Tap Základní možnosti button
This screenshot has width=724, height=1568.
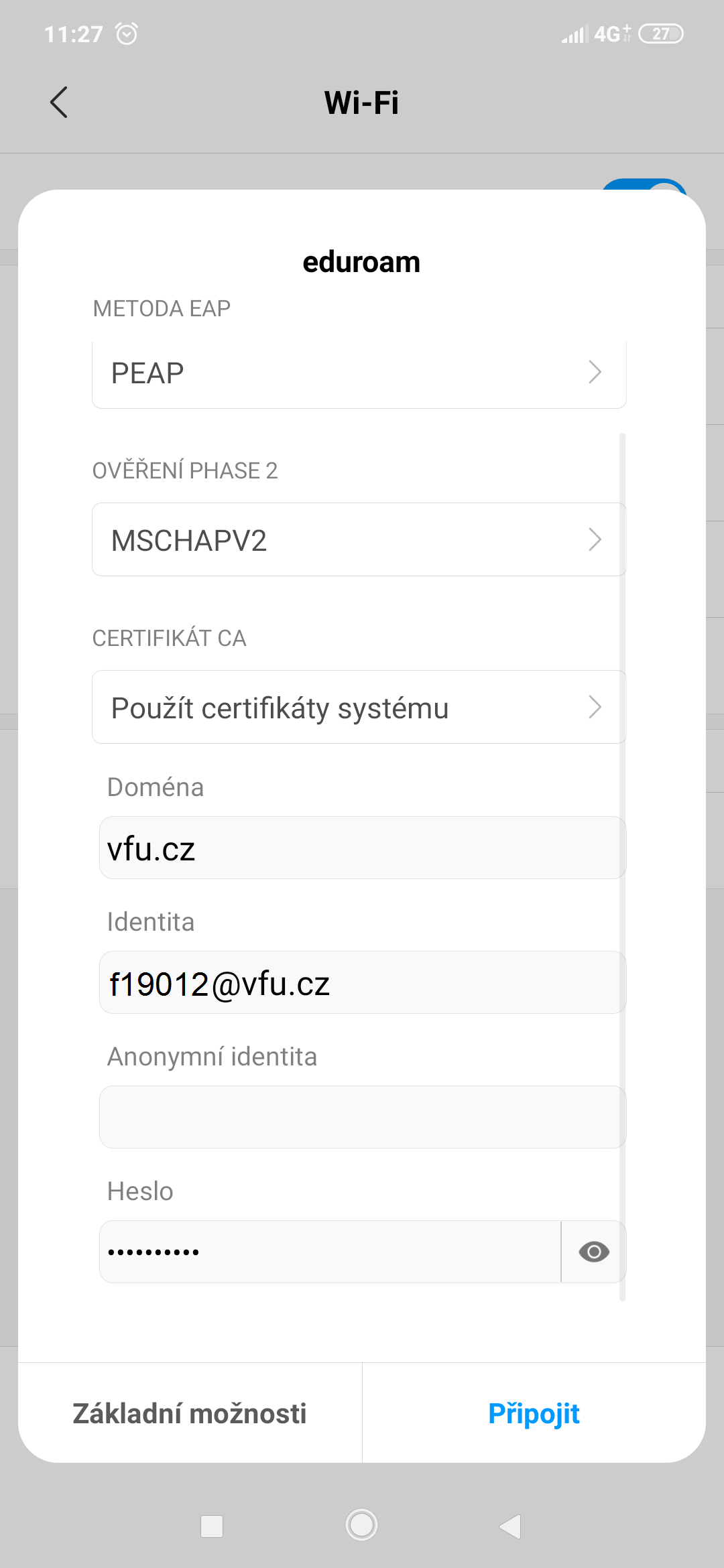coord(190,1413)
